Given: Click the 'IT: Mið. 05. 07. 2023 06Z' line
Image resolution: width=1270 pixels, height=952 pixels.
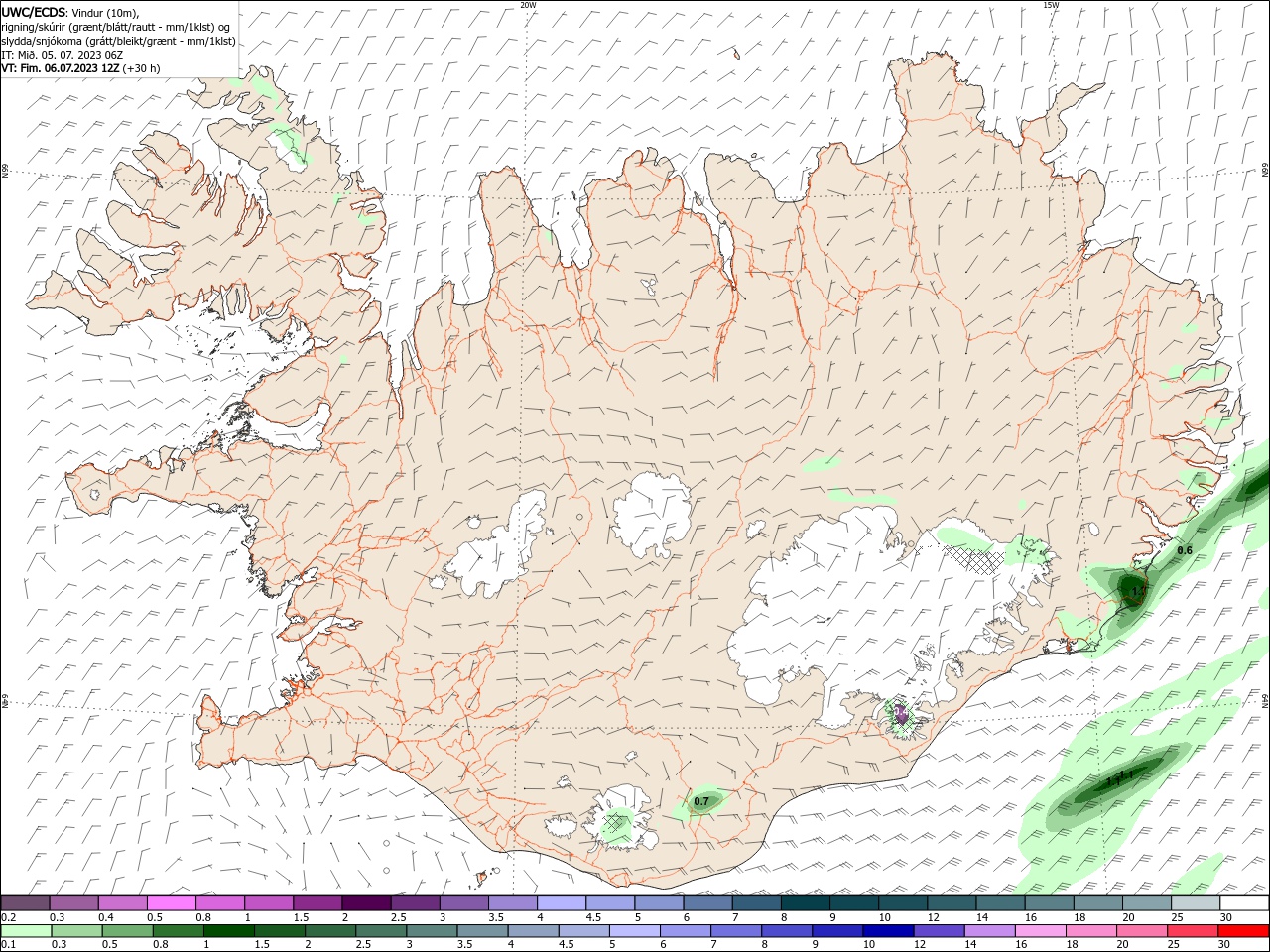Looking at the screenshot, I should coord(62,55).
